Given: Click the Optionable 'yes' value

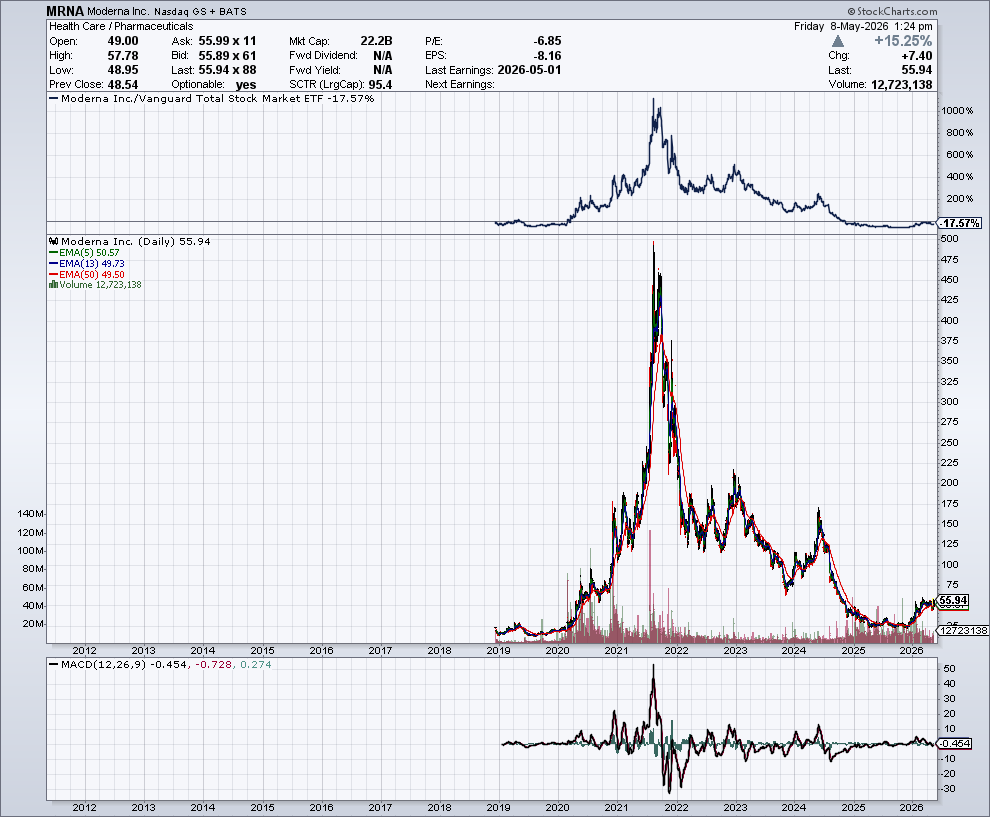Looking at the screenshot, I should (x=246, y=85).
